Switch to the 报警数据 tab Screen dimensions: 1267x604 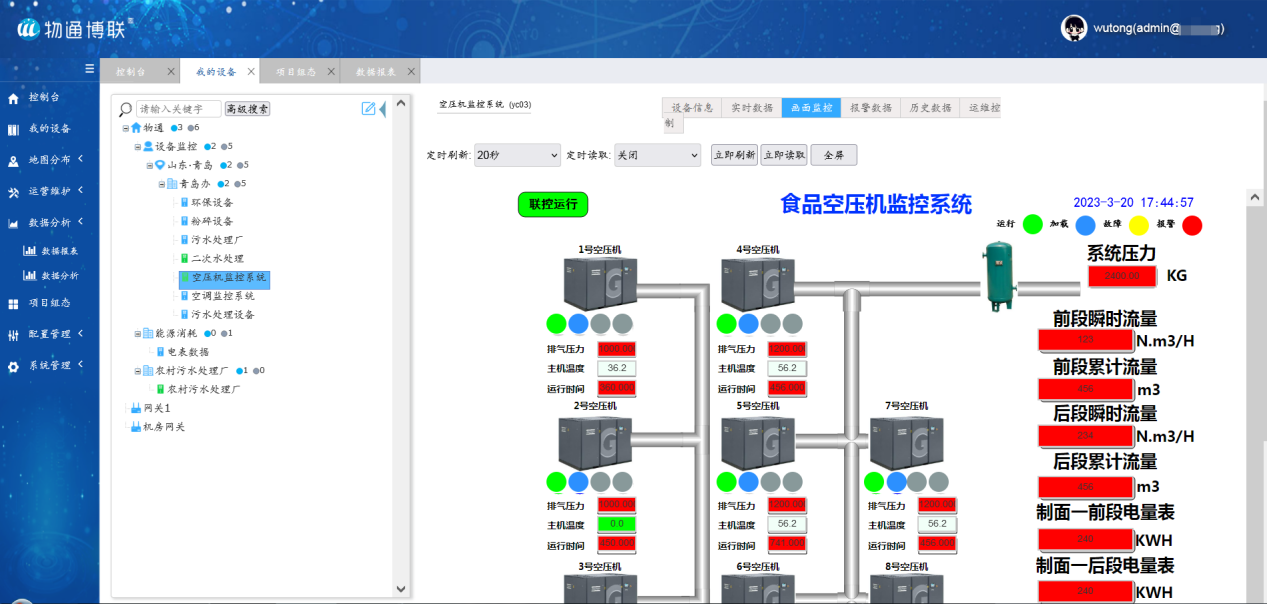(x=870, y=108)
